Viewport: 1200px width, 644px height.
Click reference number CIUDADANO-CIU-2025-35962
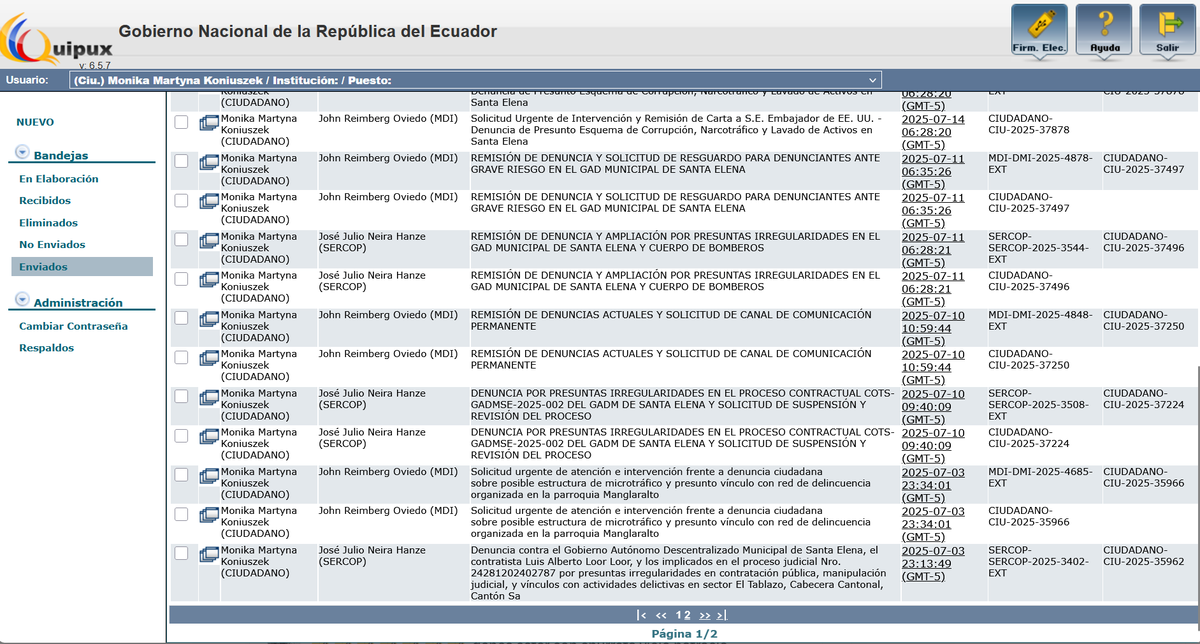pyautogui.click(x=1143, y=556)
